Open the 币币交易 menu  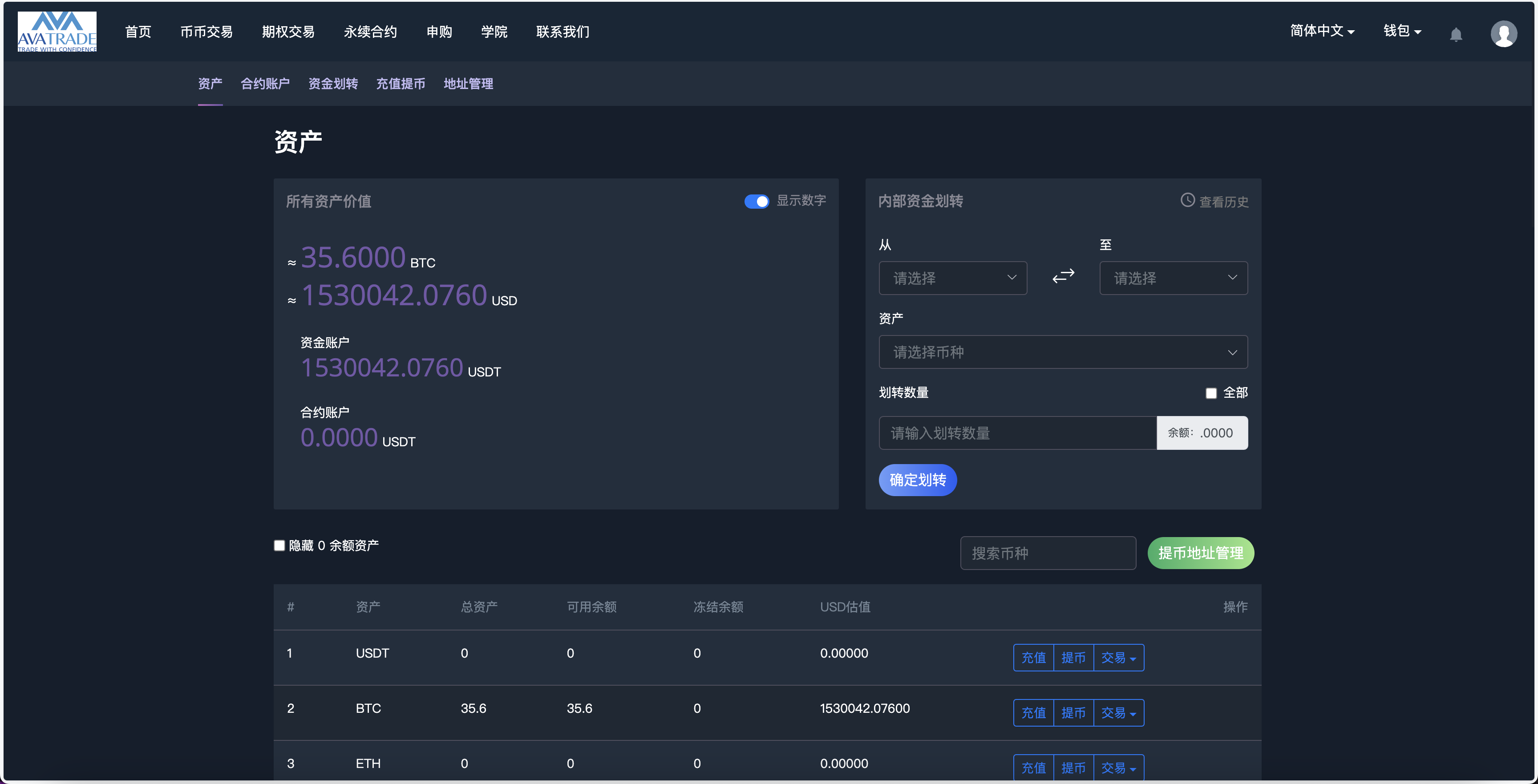click(206, 32)
